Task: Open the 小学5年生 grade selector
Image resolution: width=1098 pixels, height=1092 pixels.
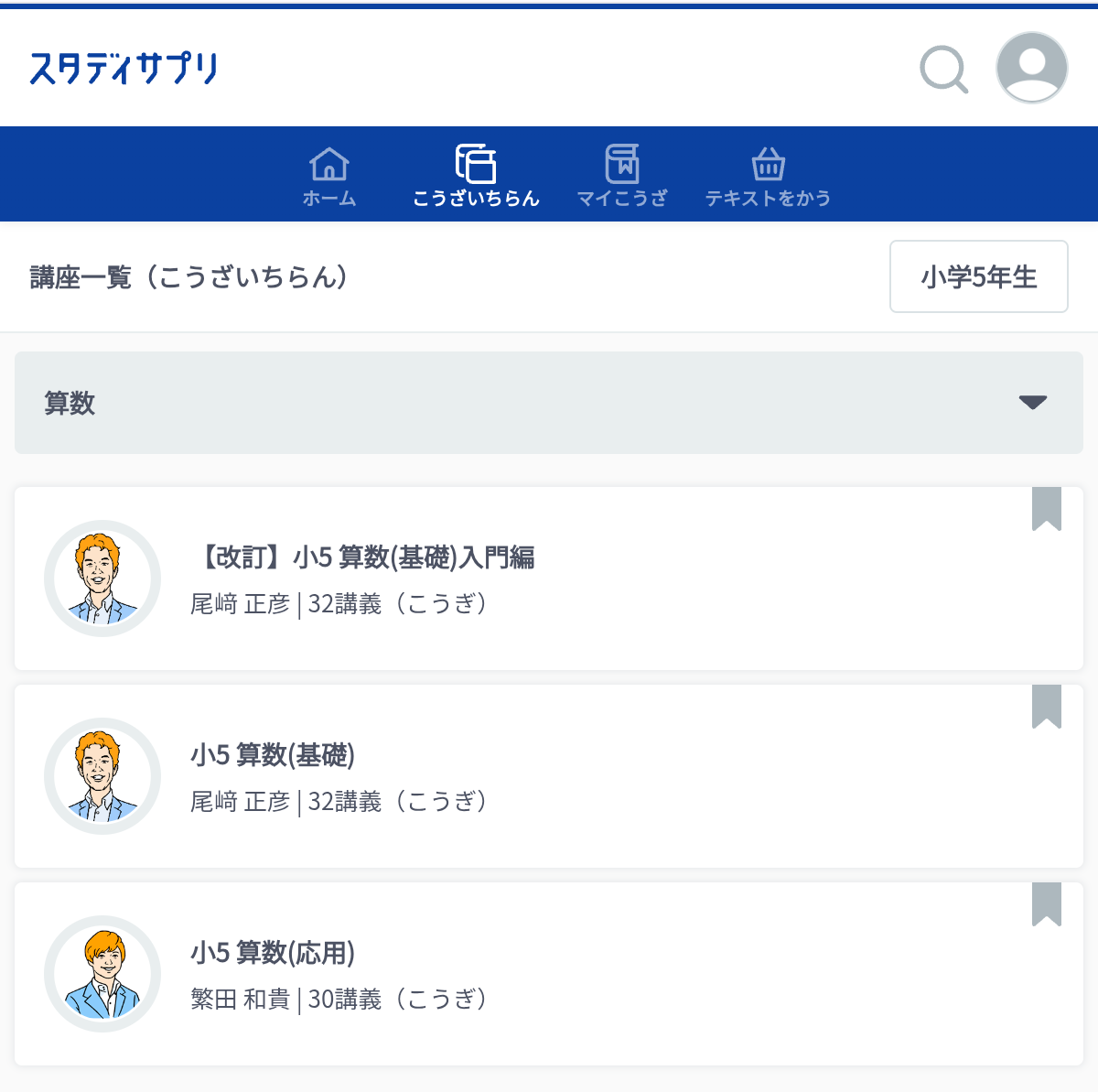Action: click(x=979, y=276)
